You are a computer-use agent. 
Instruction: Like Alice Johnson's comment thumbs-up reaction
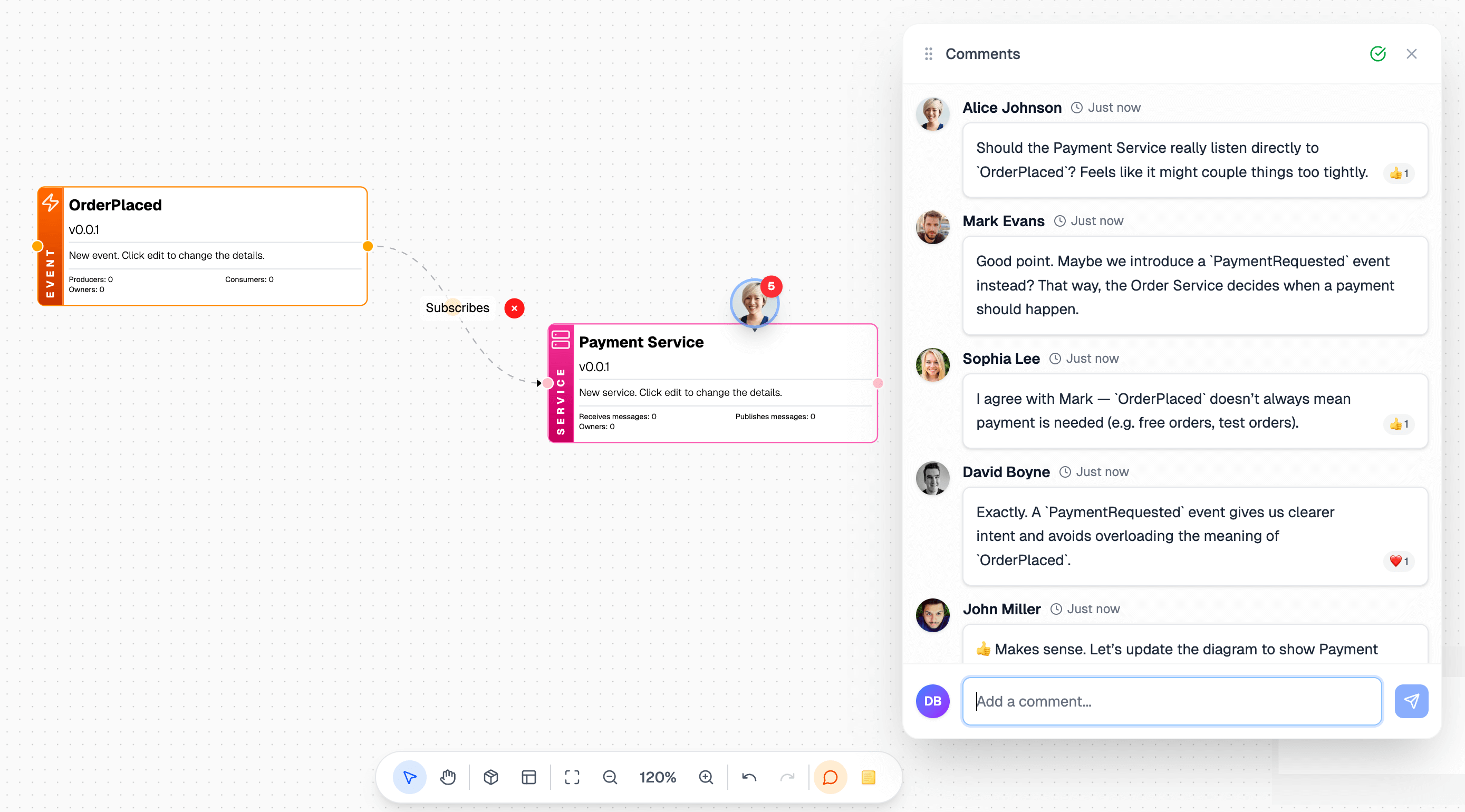point(1399,173)
